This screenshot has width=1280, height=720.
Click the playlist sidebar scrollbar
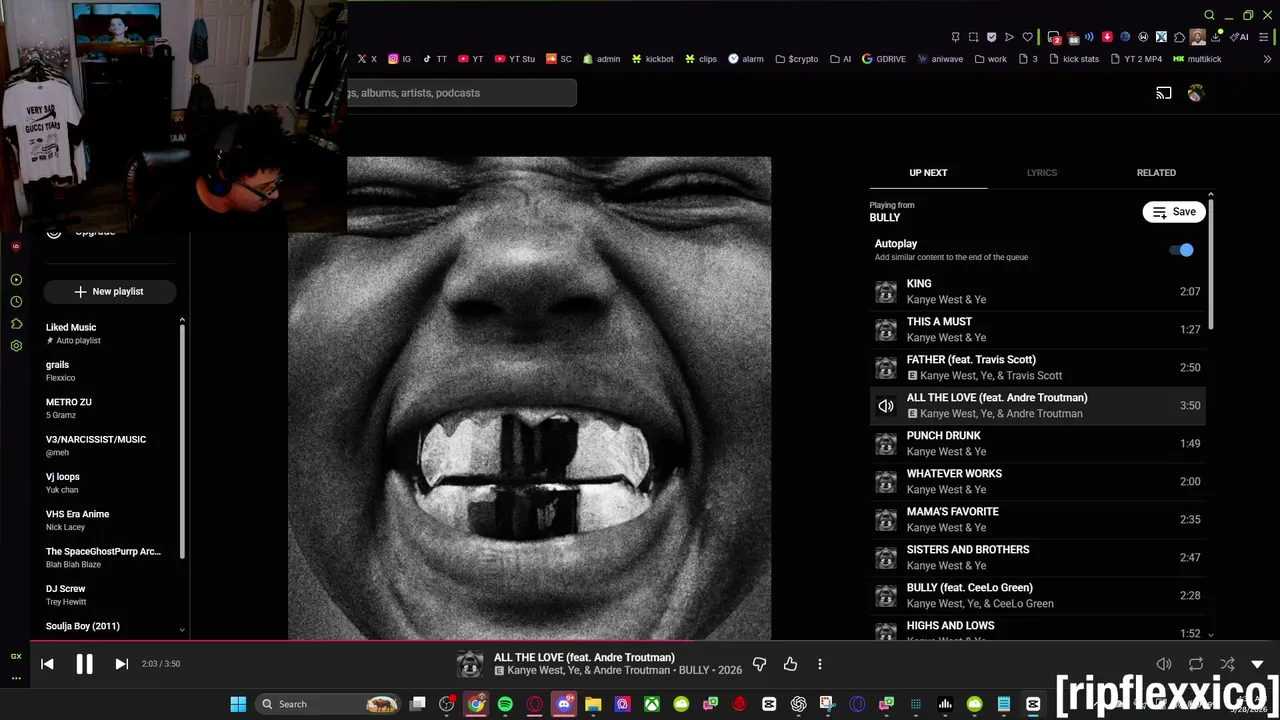(x=182, y=440)
